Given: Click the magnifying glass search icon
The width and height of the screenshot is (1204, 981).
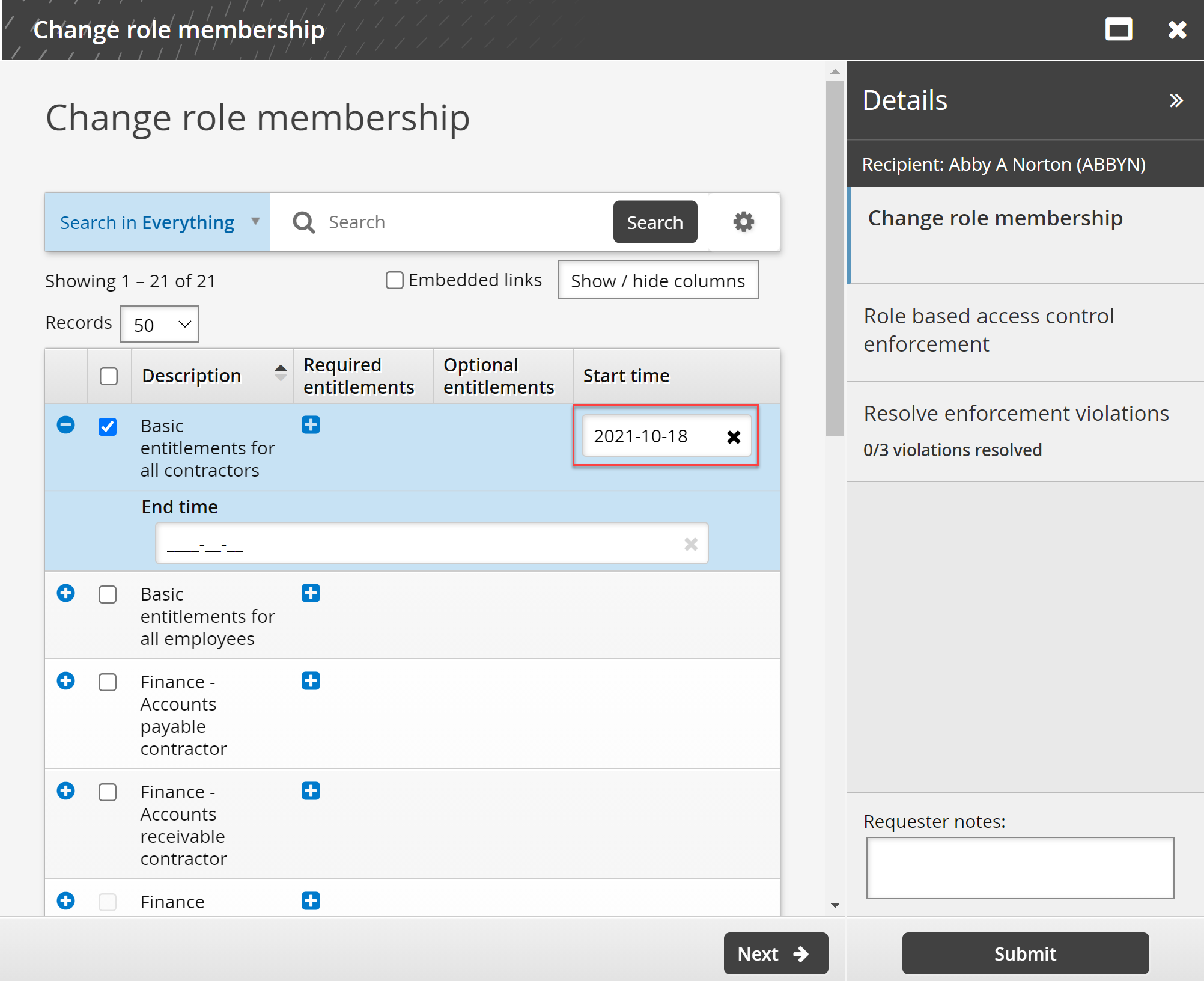Looking at the screenshot, I should (x=303, y=222).
